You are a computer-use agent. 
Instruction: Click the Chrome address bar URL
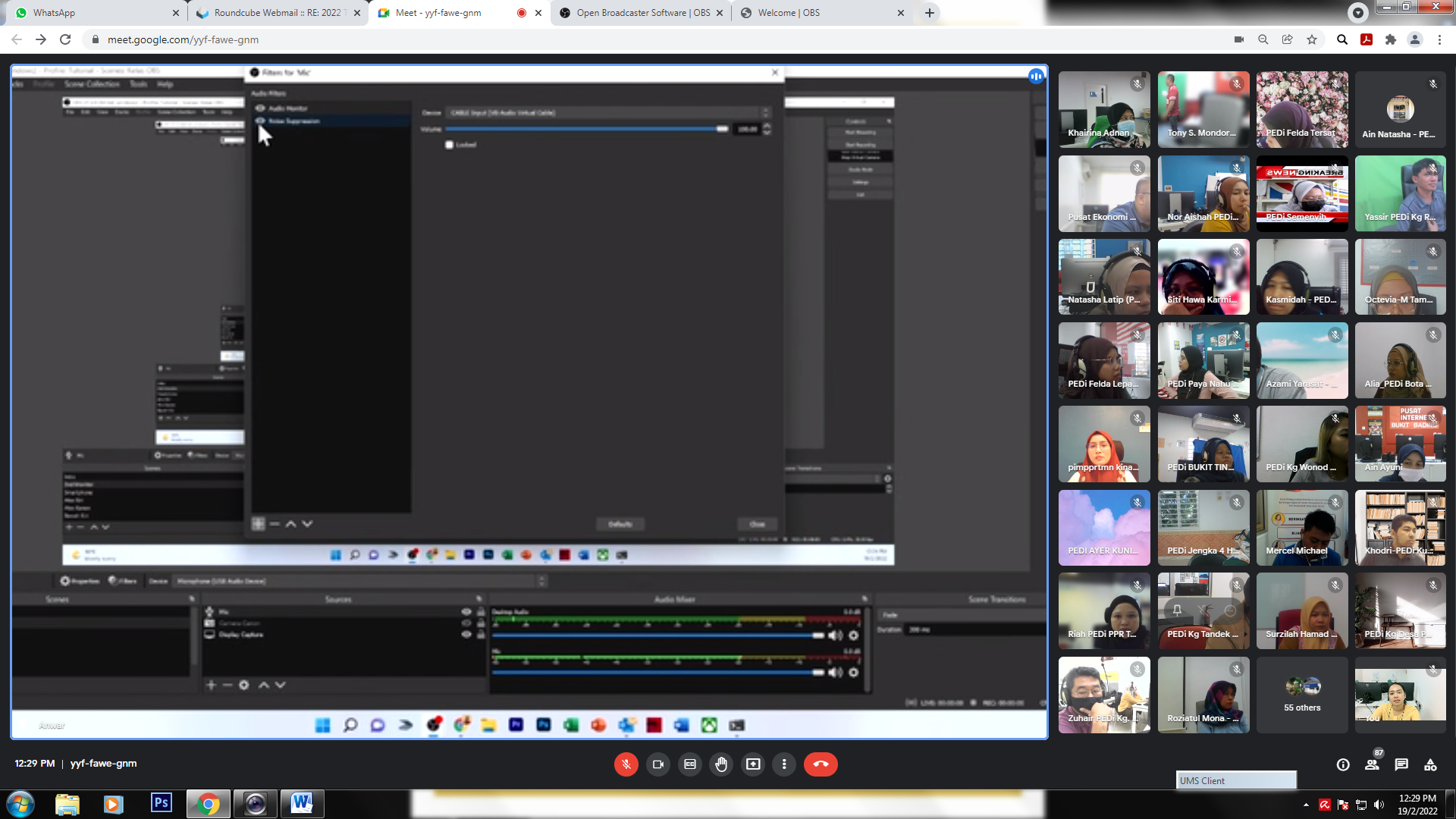[x=183, y=39]
